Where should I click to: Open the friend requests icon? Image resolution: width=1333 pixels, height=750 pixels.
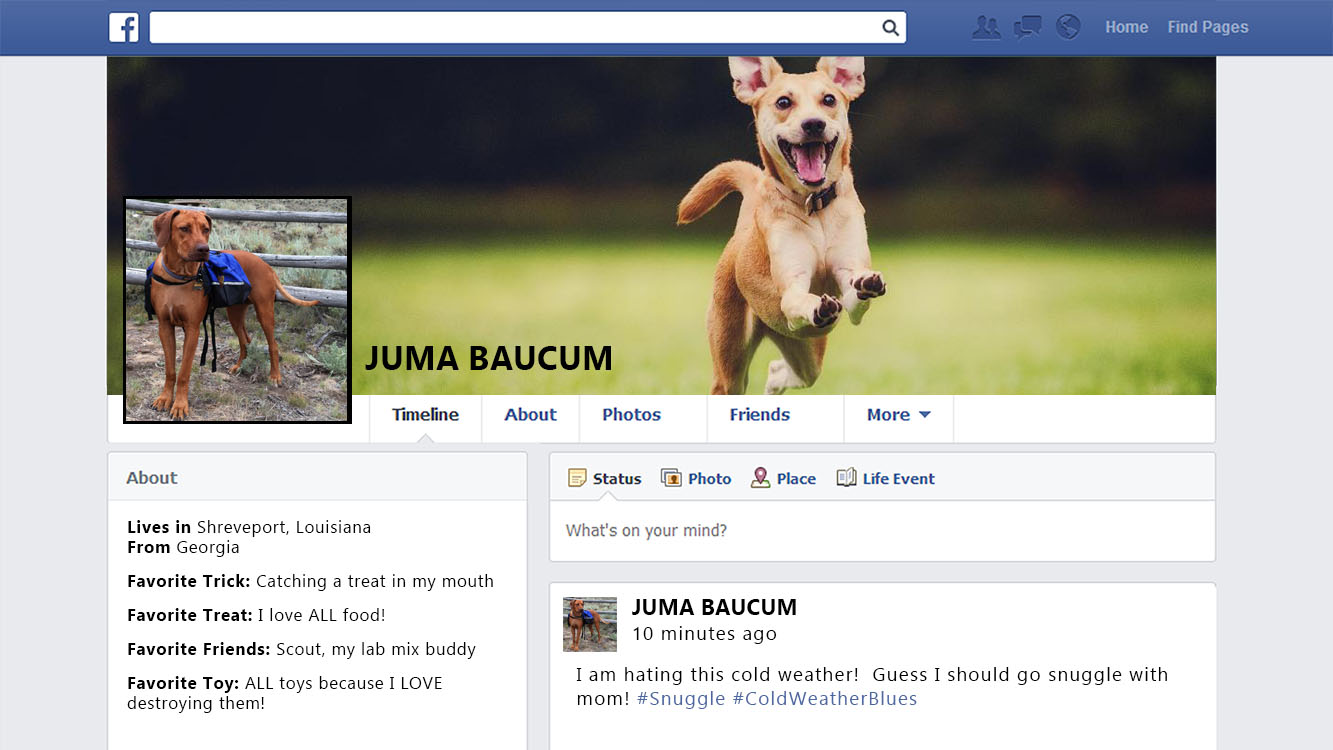(986, 28)
